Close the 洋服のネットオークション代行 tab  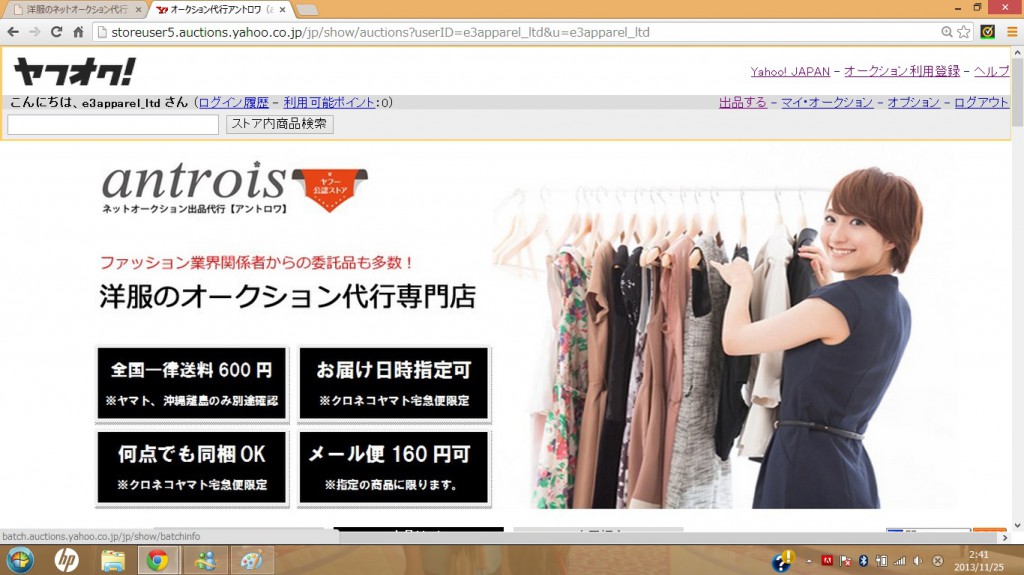pyautogui.click(x=138, y=10)
